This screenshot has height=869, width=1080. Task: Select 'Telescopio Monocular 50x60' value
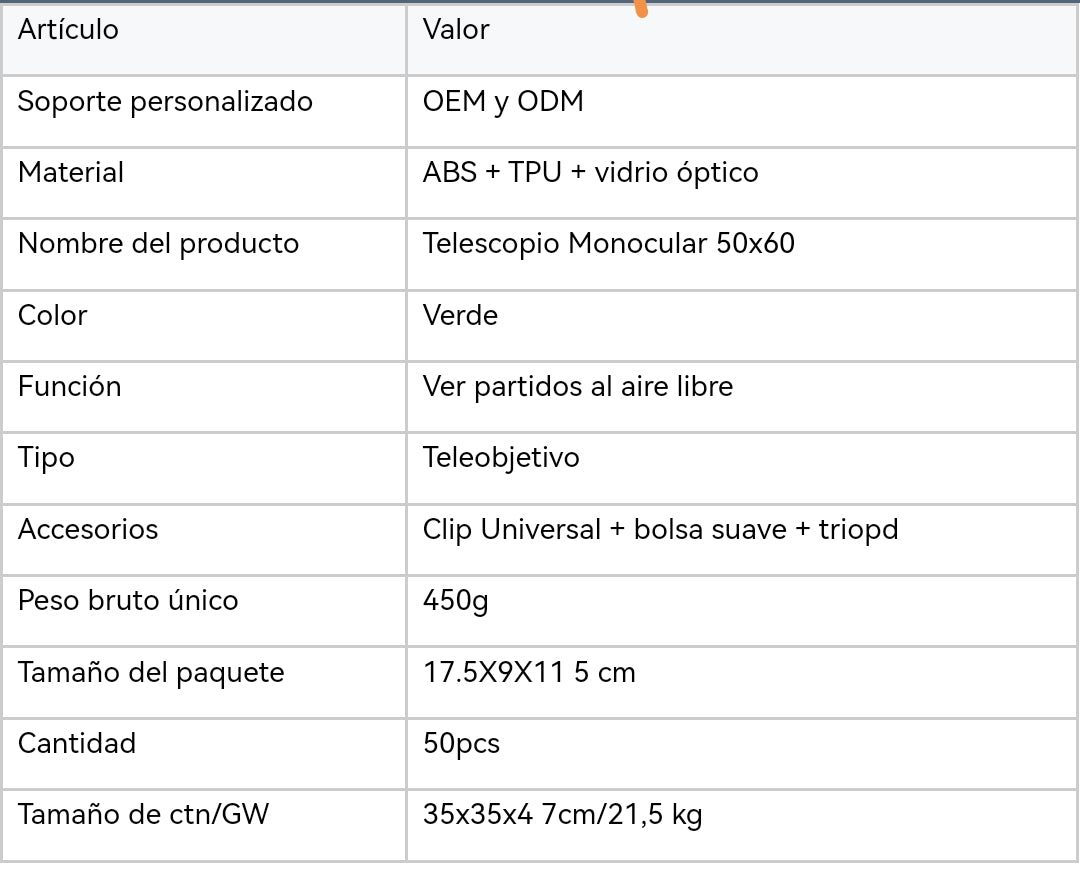click(608, 244)
